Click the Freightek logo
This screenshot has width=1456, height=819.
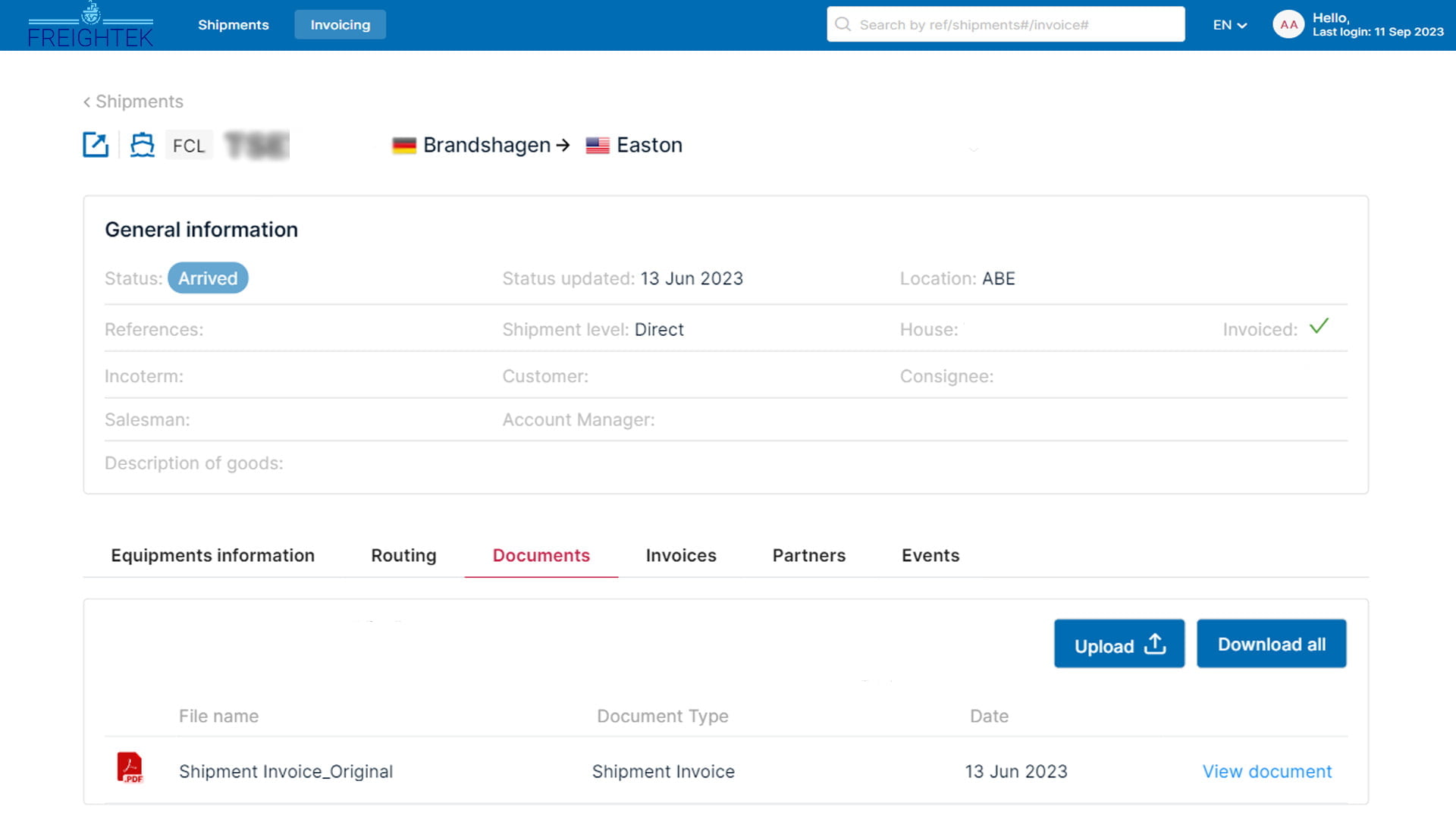tap(90, 26)
